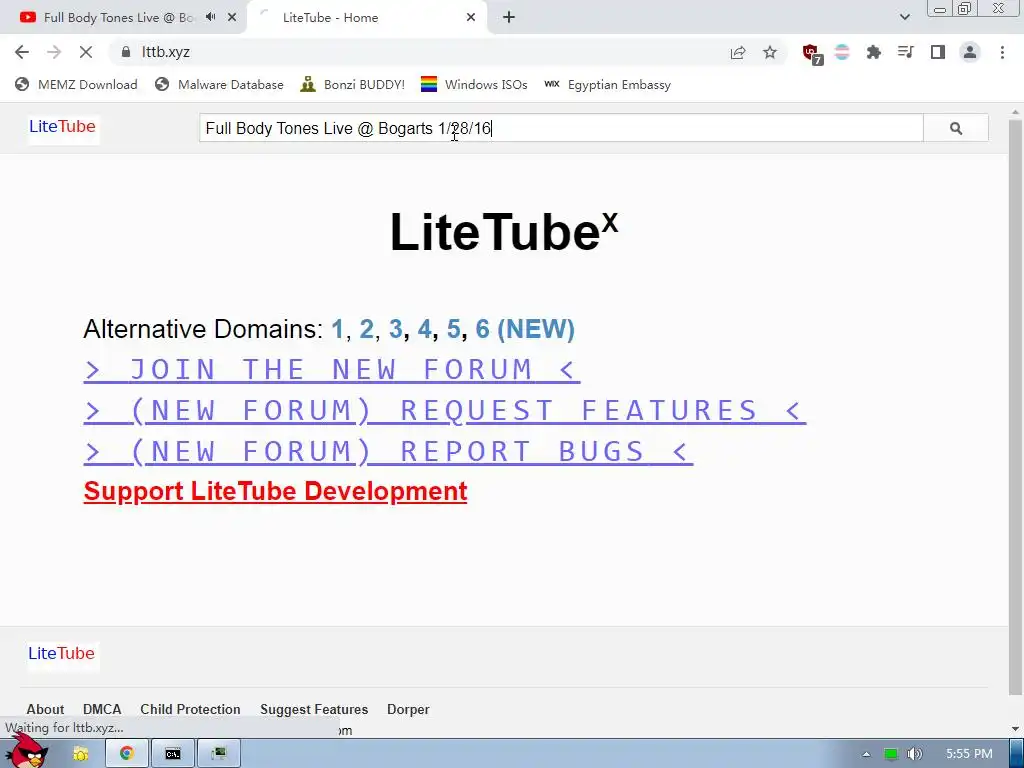The image size is (1024, 768).
Task: Switch to the Full Body Tones Live tab
Action: click(x=119, y=18)
